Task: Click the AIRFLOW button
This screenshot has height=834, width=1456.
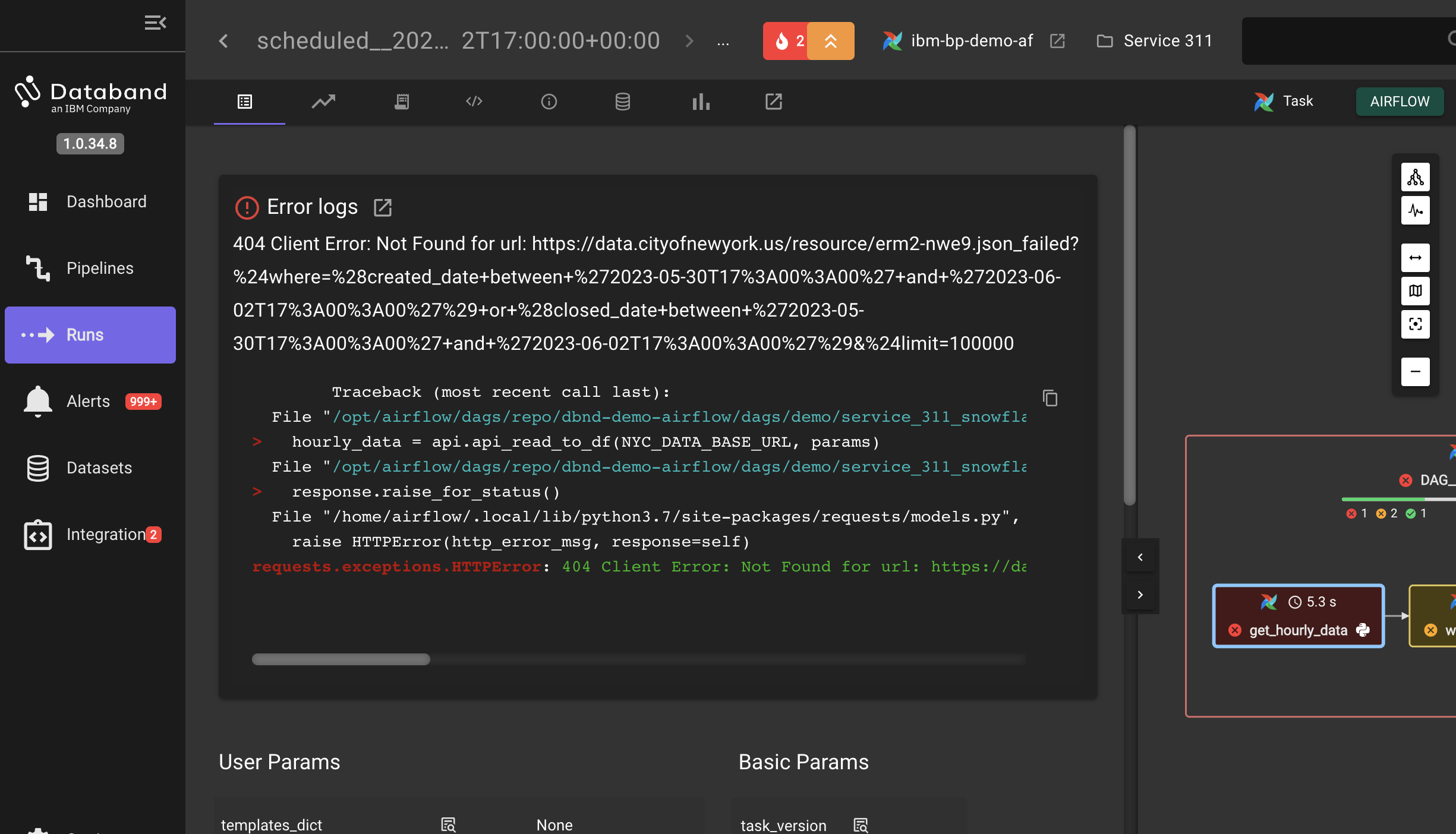Action: click(x=1399, y=102)
